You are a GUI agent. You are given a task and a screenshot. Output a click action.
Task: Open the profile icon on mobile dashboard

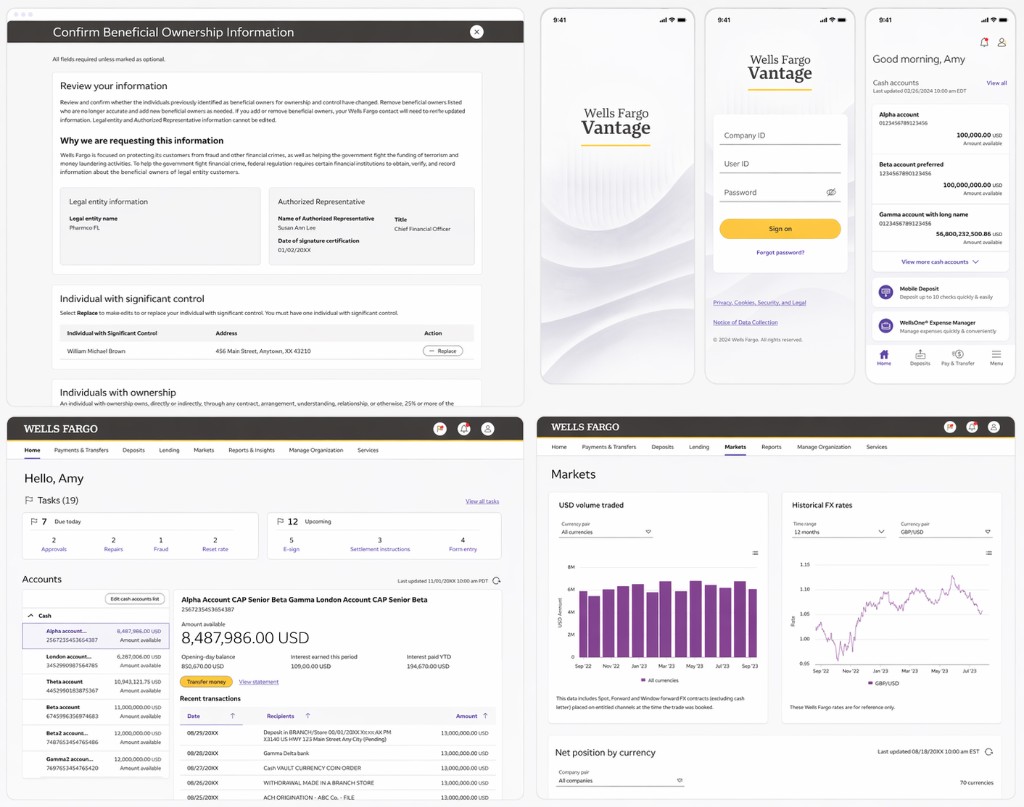pos(1002,42)
